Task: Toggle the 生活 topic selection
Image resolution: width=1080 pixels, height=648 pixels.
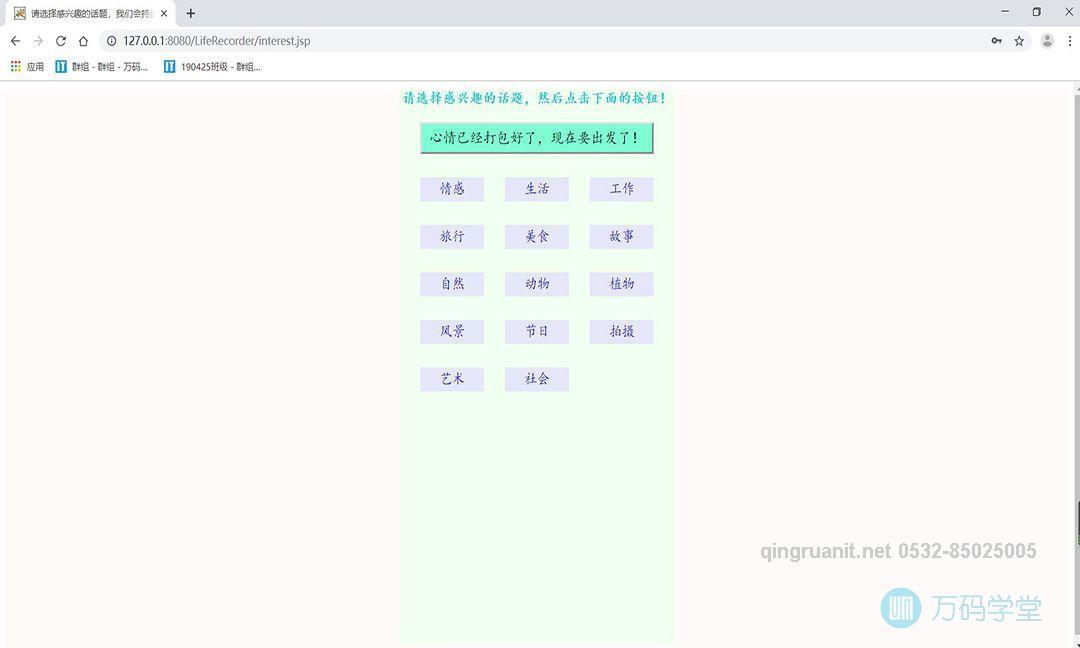Action: (536, 189)
